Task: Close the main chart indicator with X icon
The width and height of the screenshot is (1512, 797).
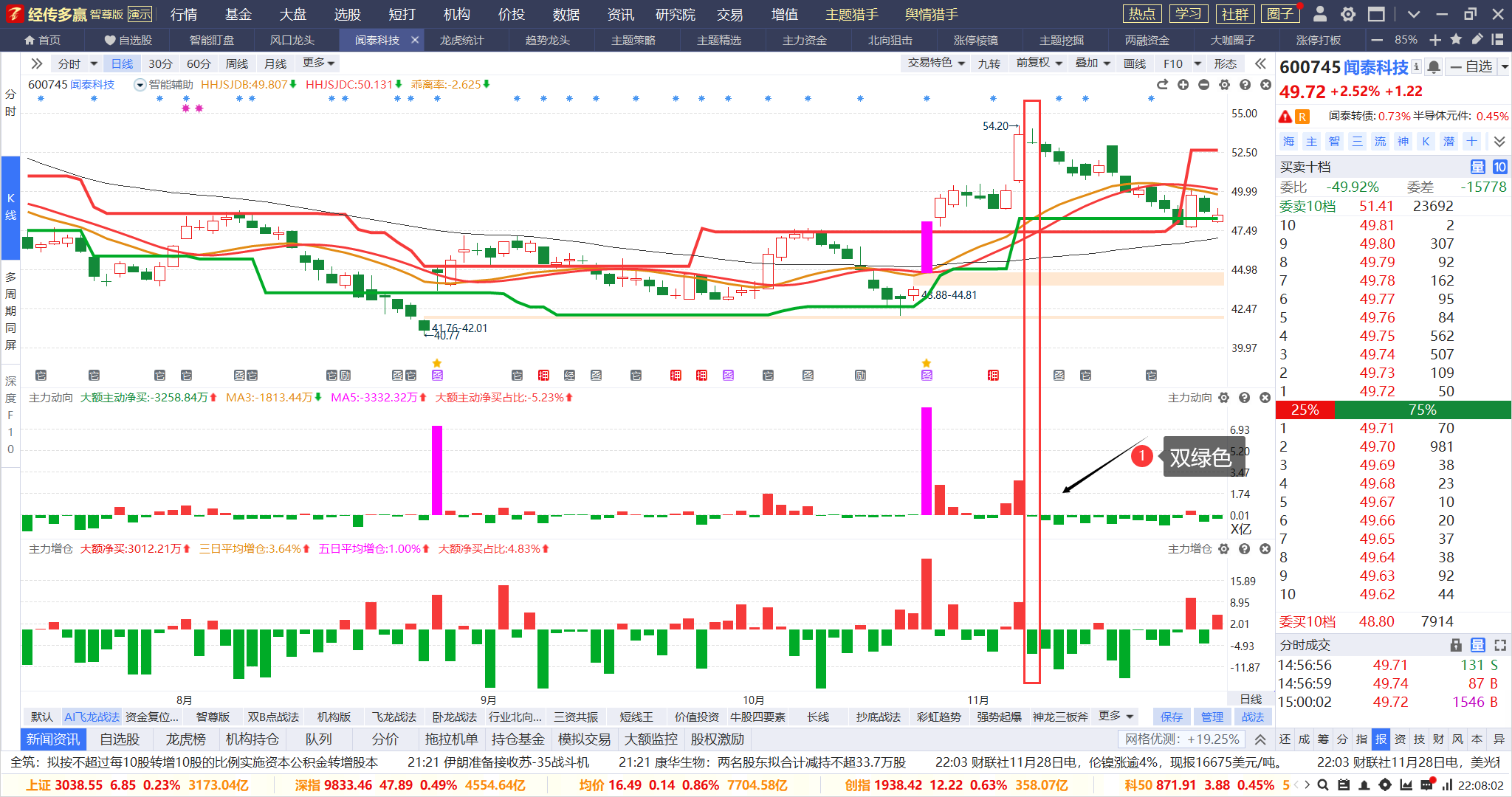Action: pyautogui.click(x=1265, y=85)
